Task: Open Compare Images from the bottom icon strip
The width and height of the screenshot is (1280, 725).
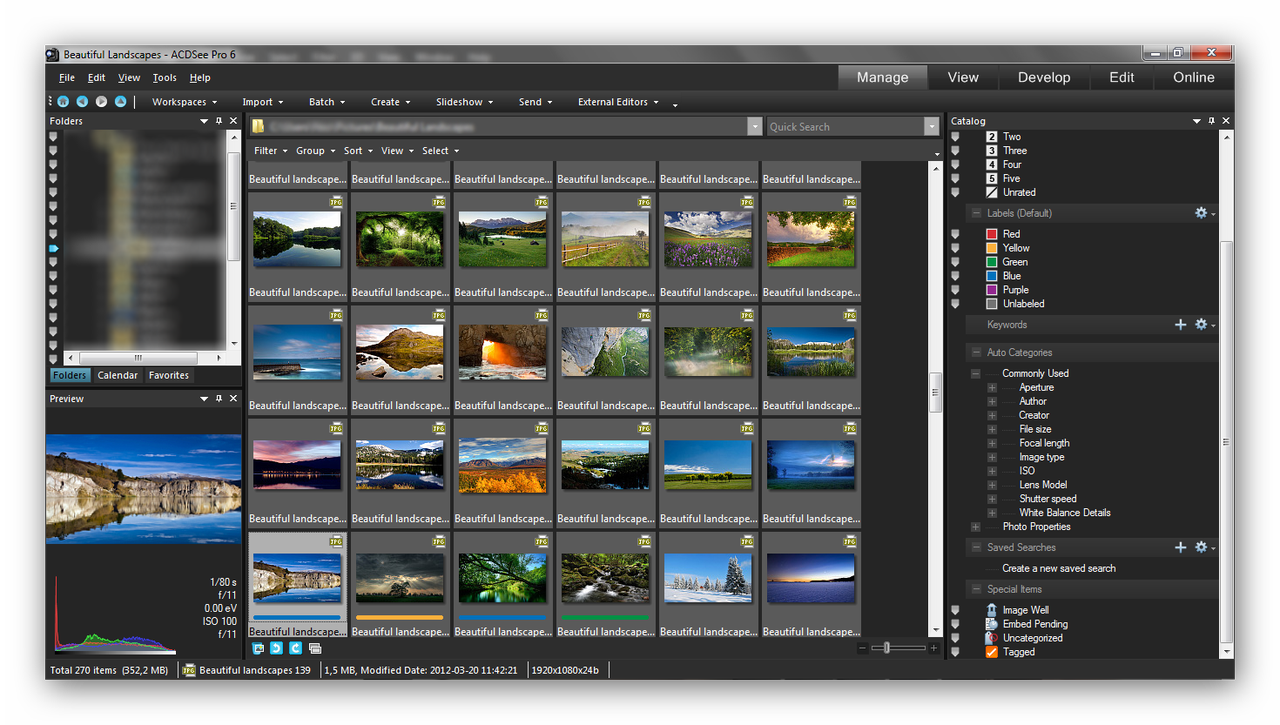Action: pos(314,648)
